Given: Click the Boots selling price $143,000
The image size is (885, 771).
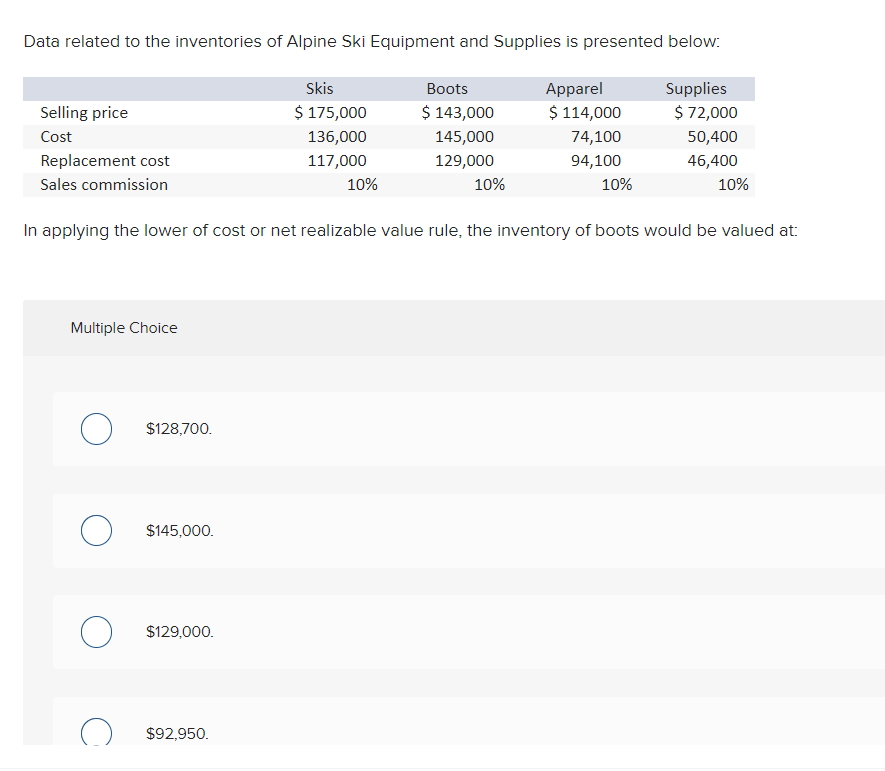Looking at the screenshot, I should tap(457, 113).
